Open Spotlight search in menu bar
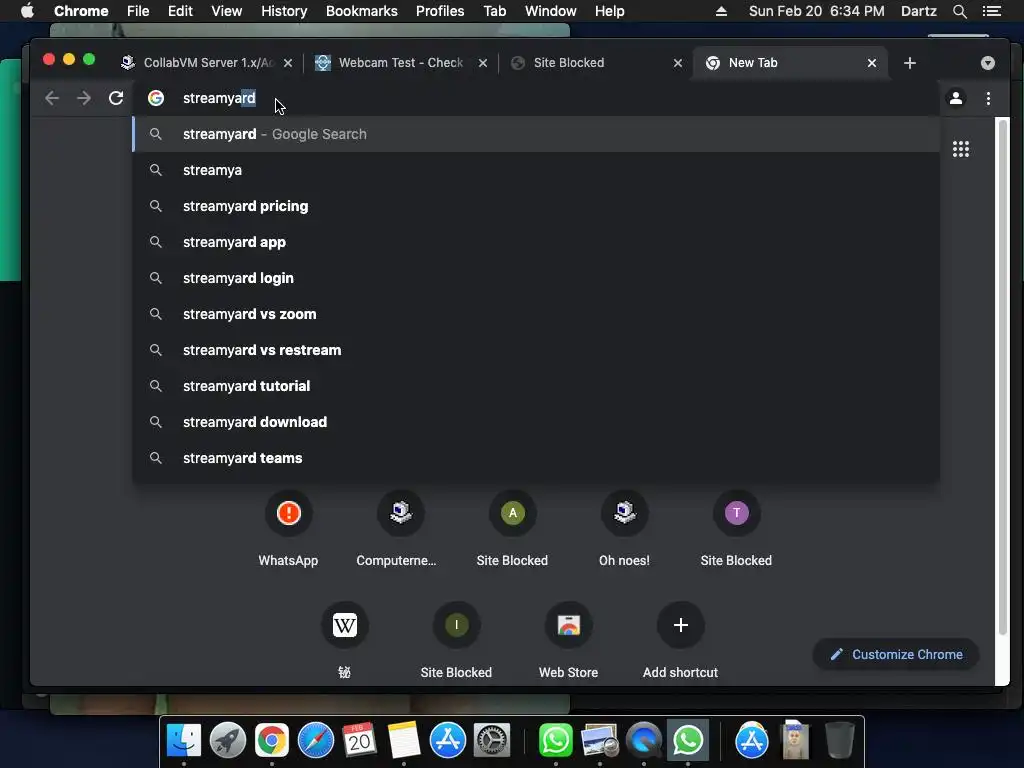Image resolution: width=1024 pixels, height=768 pixels. (959, 11)
